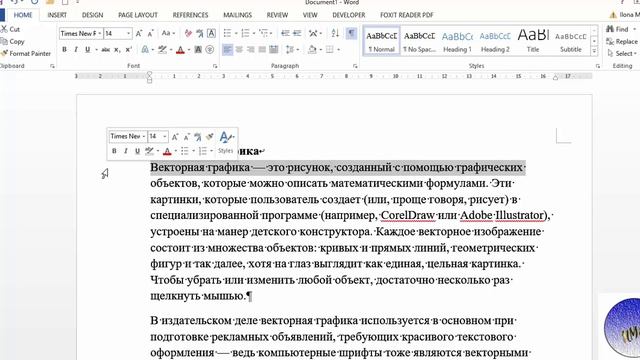Click ribbon Increase Font Size icon

[139, 33]
